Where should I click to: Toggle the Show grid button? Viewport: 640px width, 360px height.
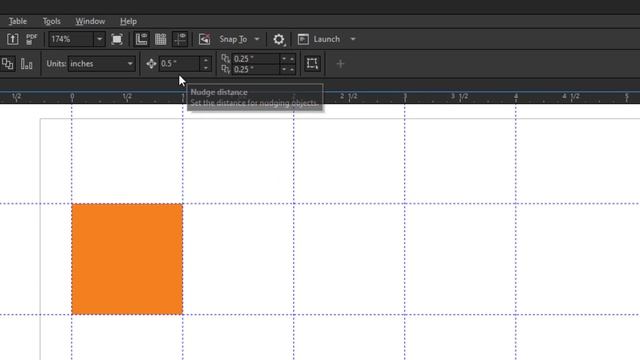(x=160, y=39)
